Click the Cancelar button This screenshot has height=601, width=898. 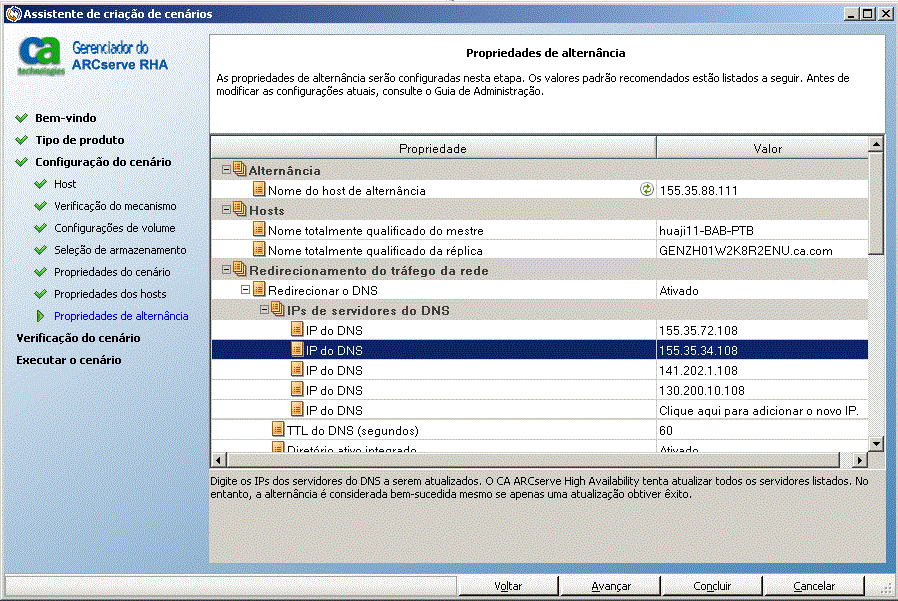coord(814,586)
